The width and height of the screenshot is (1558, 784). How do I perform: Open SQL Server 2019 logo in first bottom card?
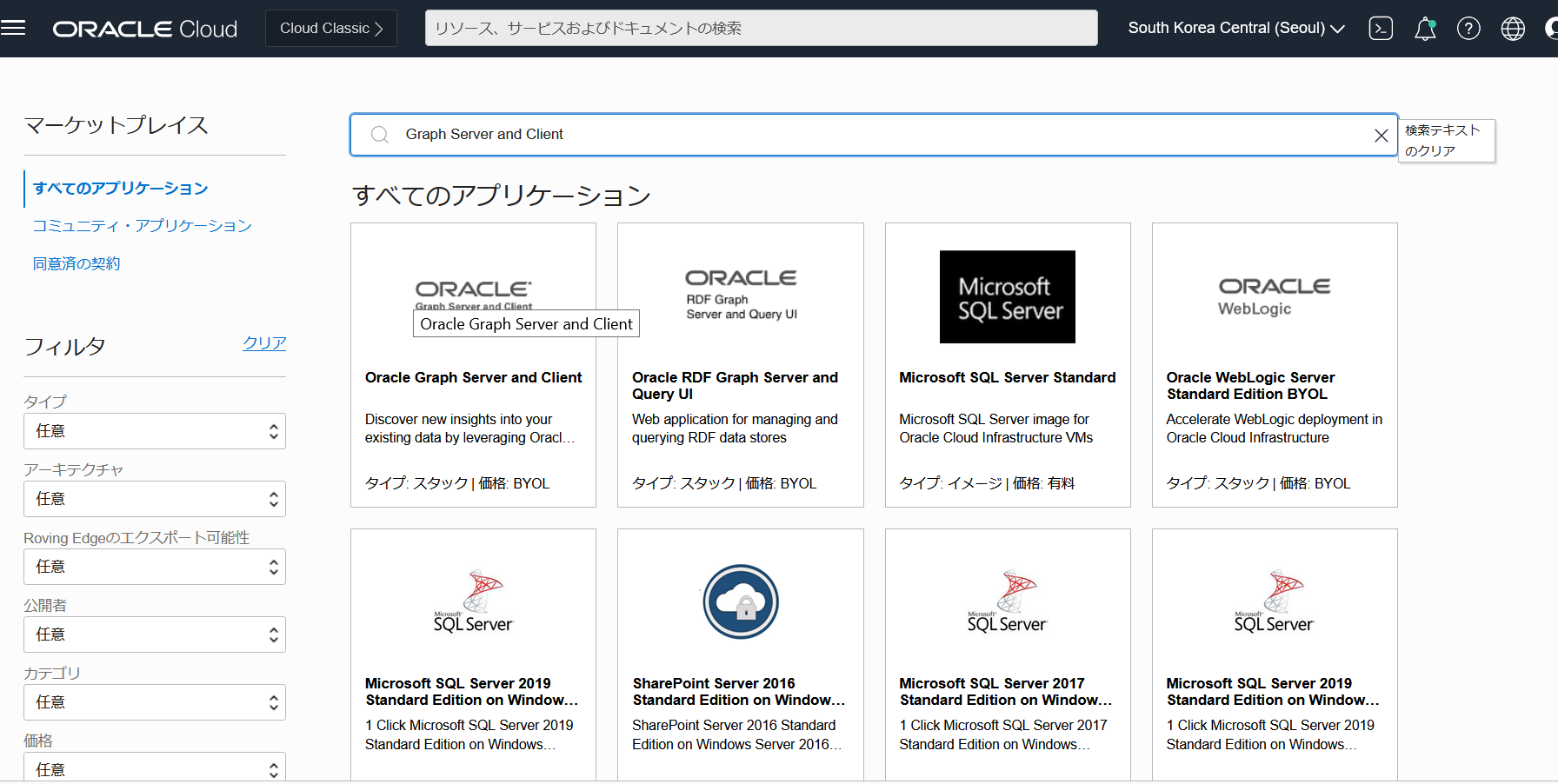click(474, 601)
